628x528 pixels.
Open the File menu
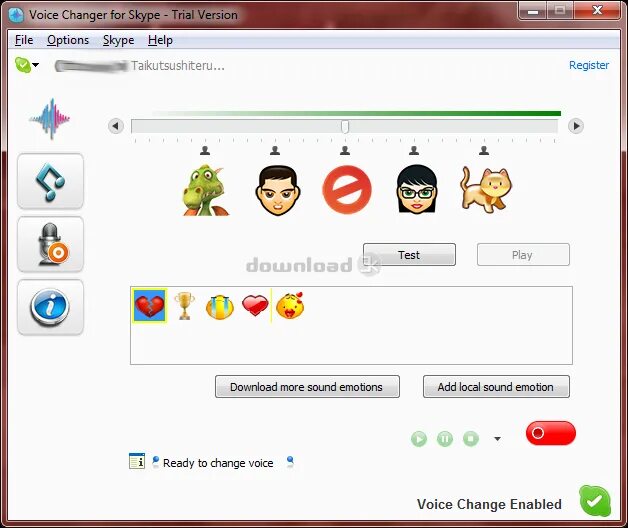[24, 40]
